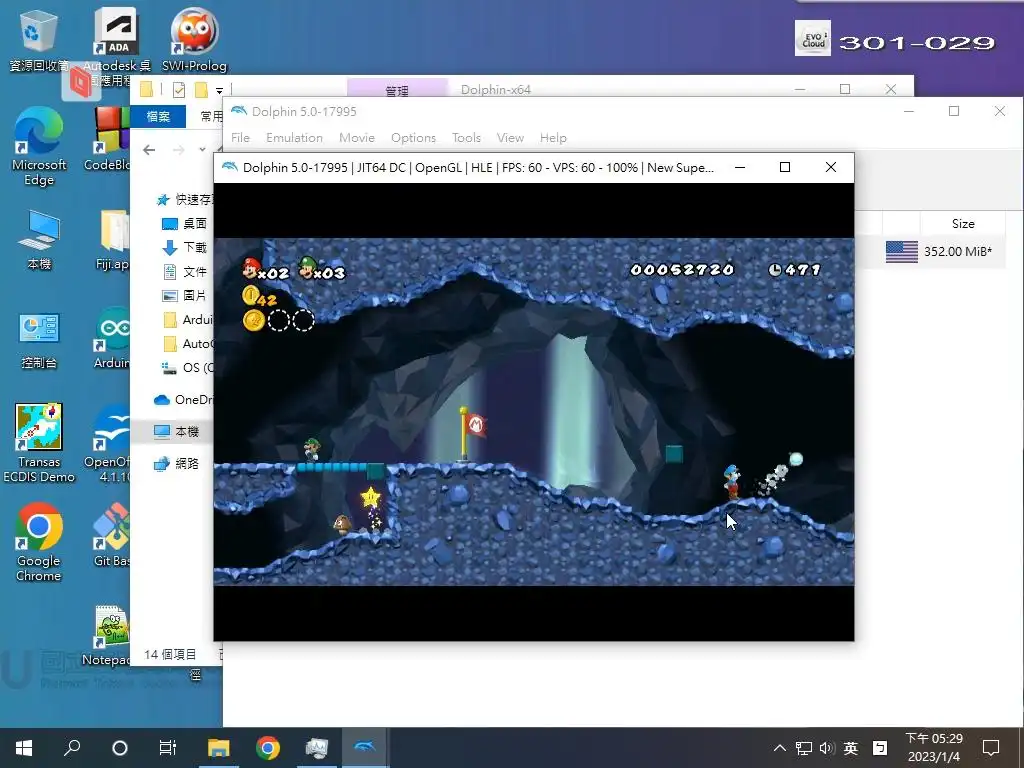Sort Dolphin game list by Size column
Viewport: 1024px width, 768px height.
click(x=963, y=223)
